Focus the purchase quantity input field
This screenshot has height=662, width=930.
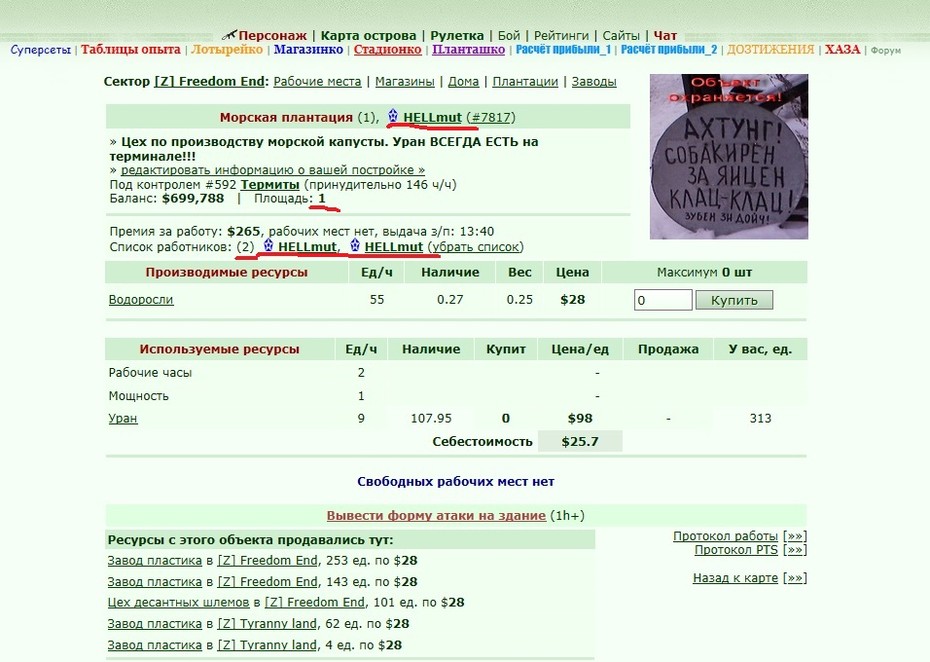pyautogui.click(x=663, y=300)
